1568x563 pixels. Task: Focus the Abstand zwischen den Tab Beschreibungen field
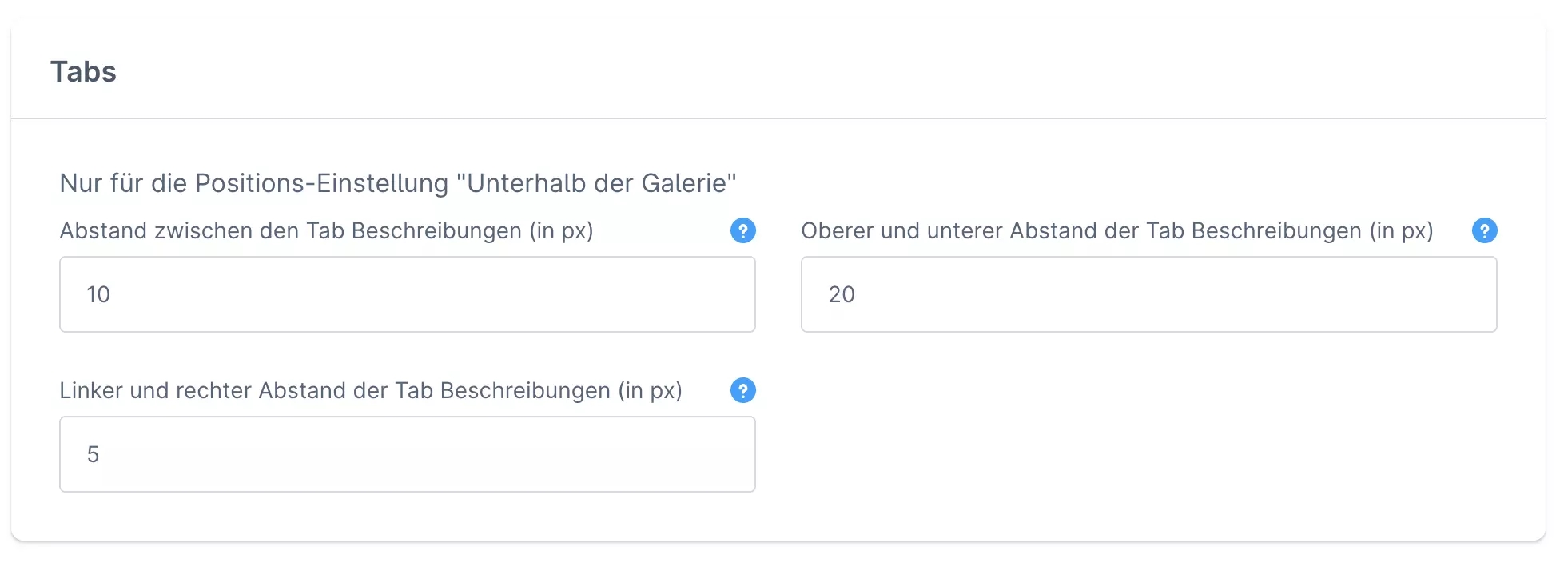tap(407, 294)
